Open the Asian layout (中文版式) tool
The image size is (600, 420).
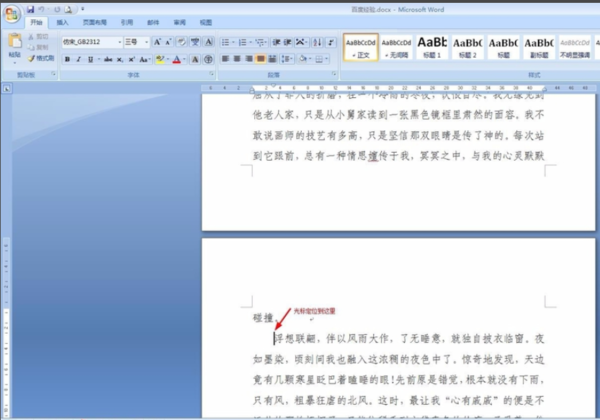click(x=301, y=42)
